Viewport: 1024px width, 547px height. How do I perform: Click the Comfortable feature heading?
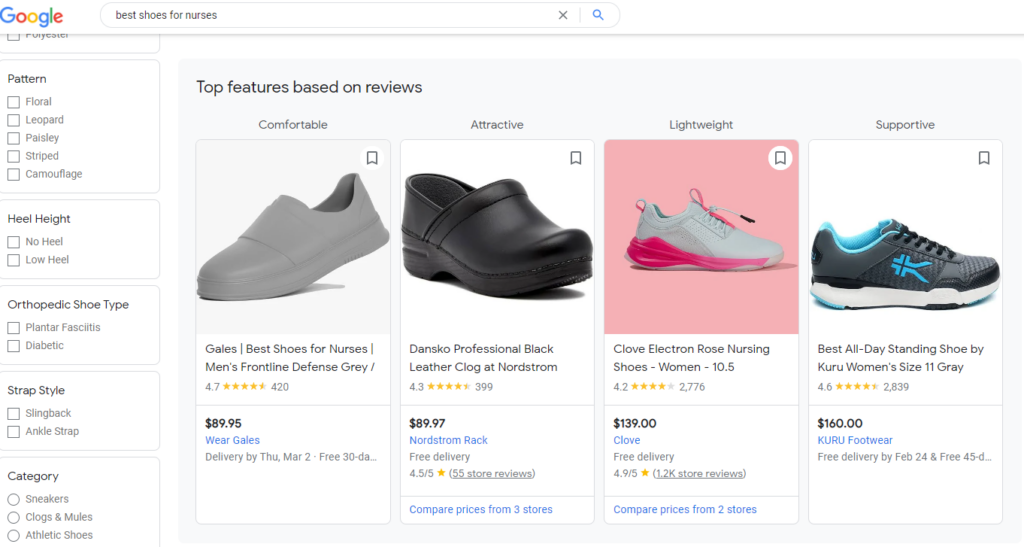293,125
